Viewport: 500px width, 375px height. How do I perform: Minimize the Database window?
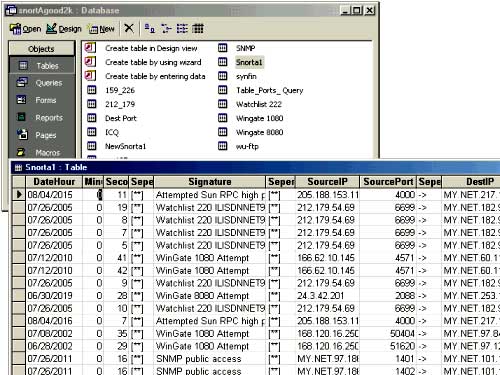[x=345, y=11]
